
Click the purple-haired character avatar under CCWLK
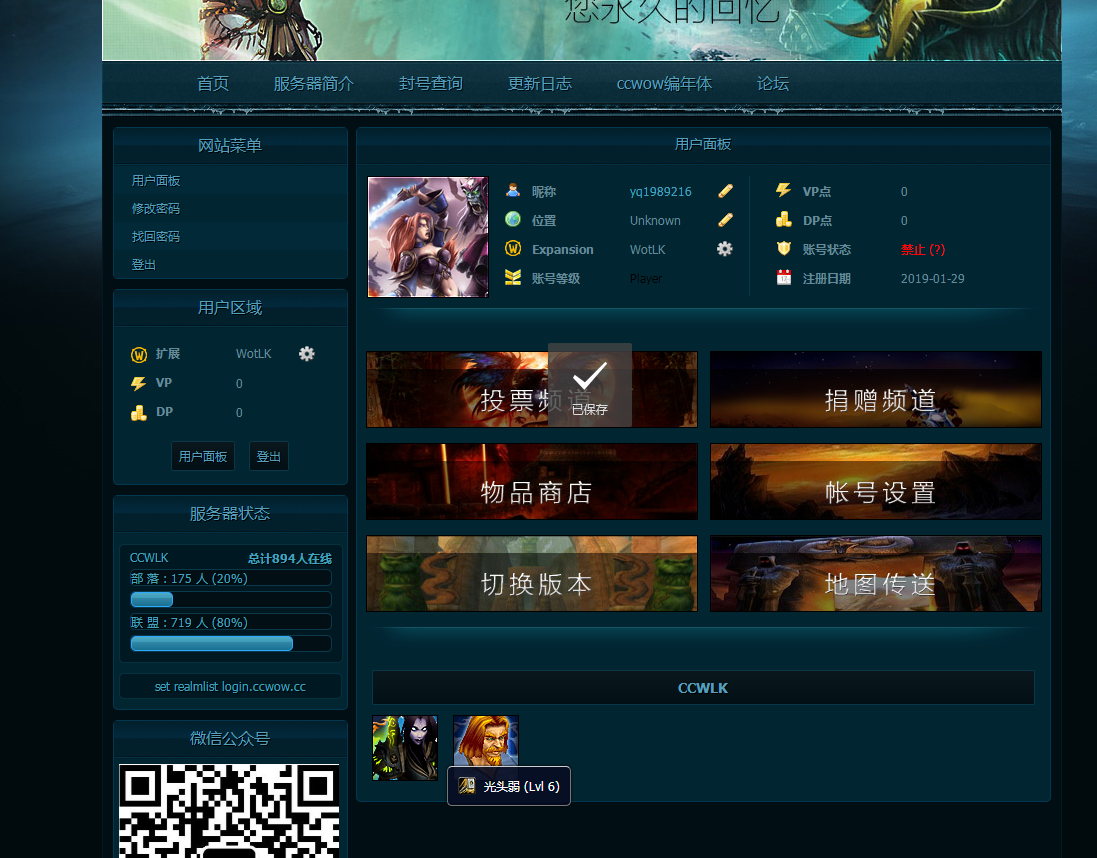(405, 748)
